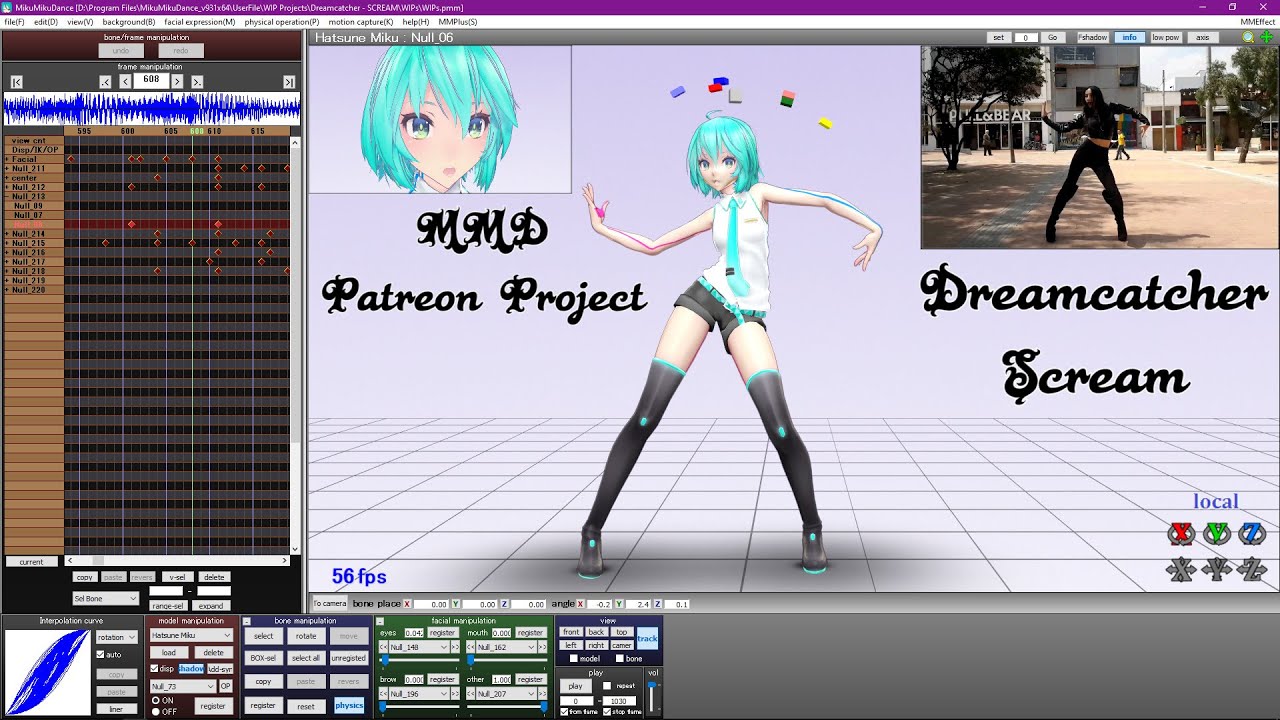The width and height of the screenshot is (1280, 720).
Task: Collapse the facial manipulation panel
Action: coord(381,621)
